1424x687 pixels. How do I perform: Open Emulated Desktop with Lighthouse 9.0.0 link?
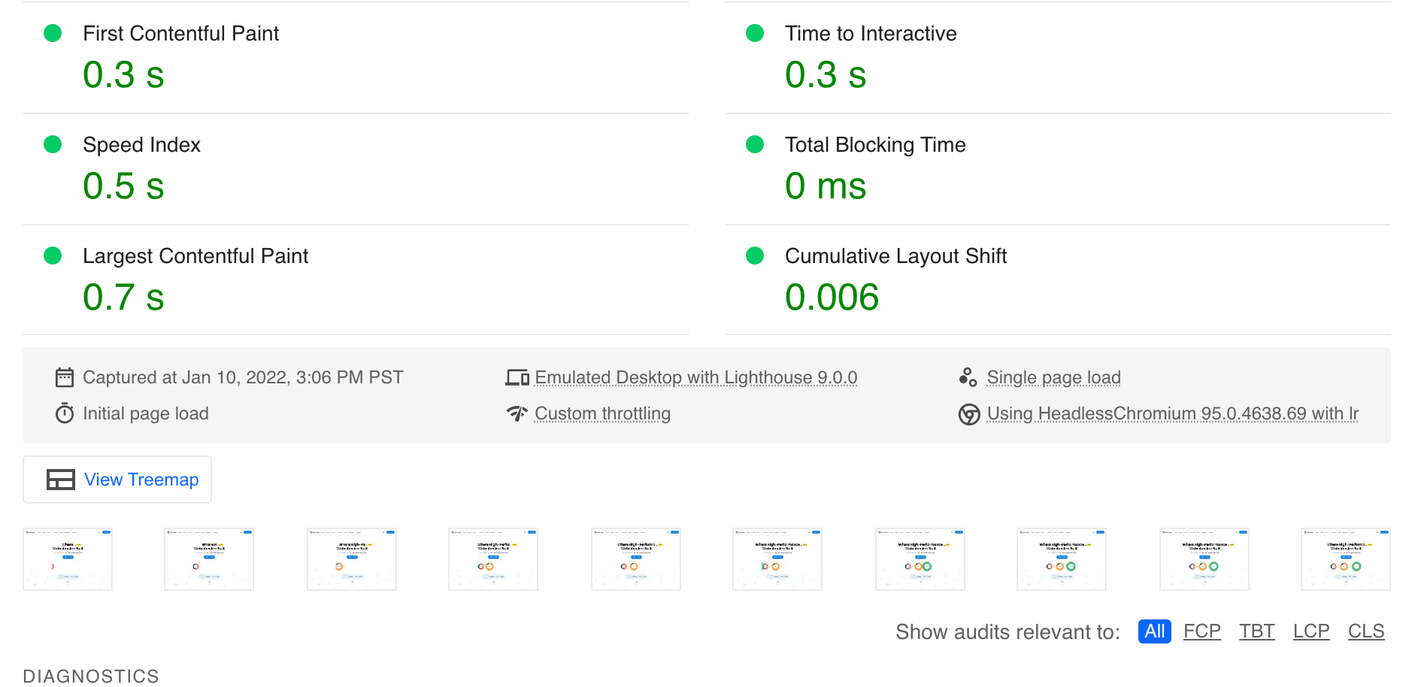[695, 377]
